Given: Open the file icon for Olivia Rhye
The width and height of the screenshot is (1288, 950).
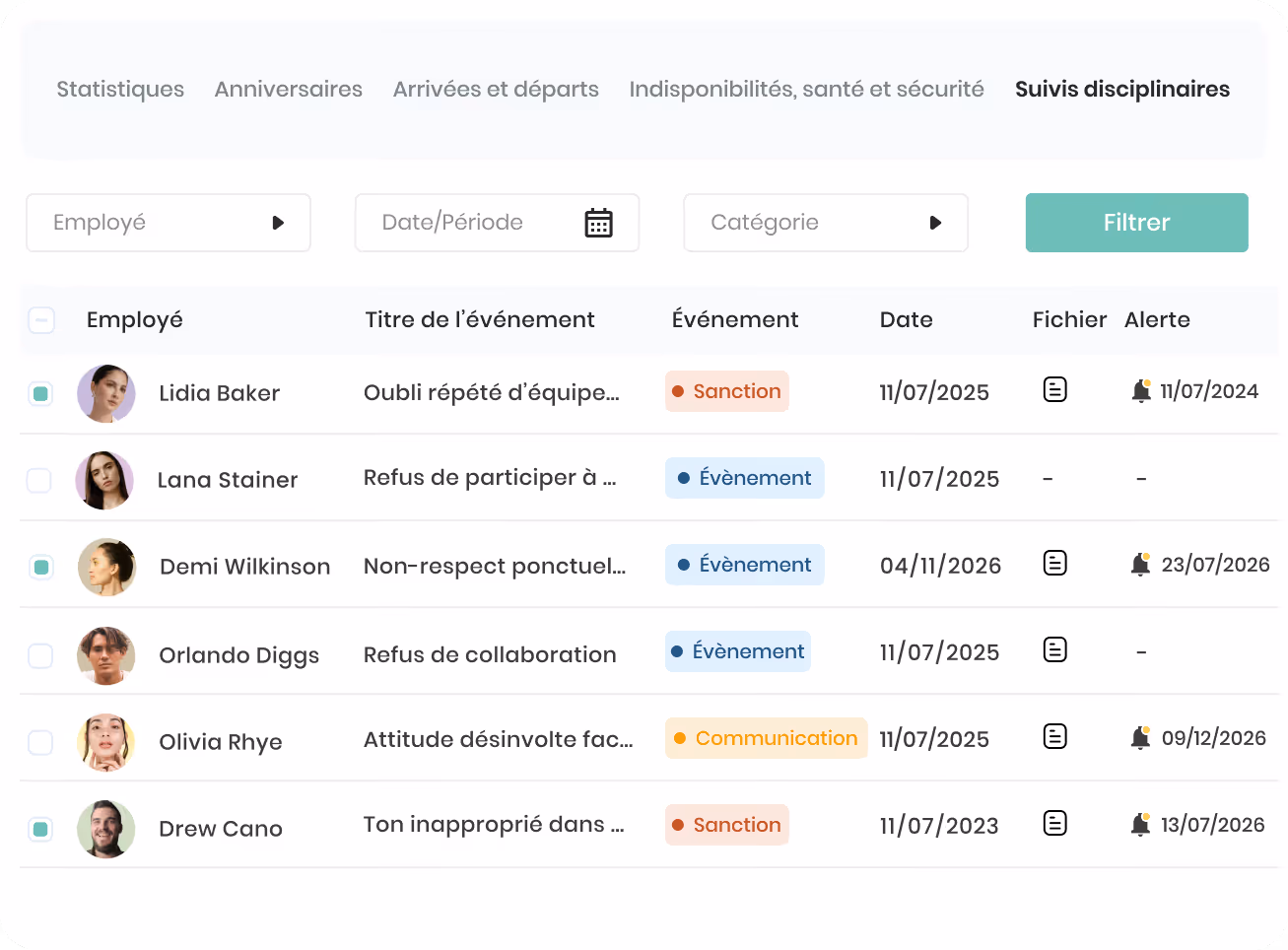Looking at the screenshot, I should point(1054,737).
